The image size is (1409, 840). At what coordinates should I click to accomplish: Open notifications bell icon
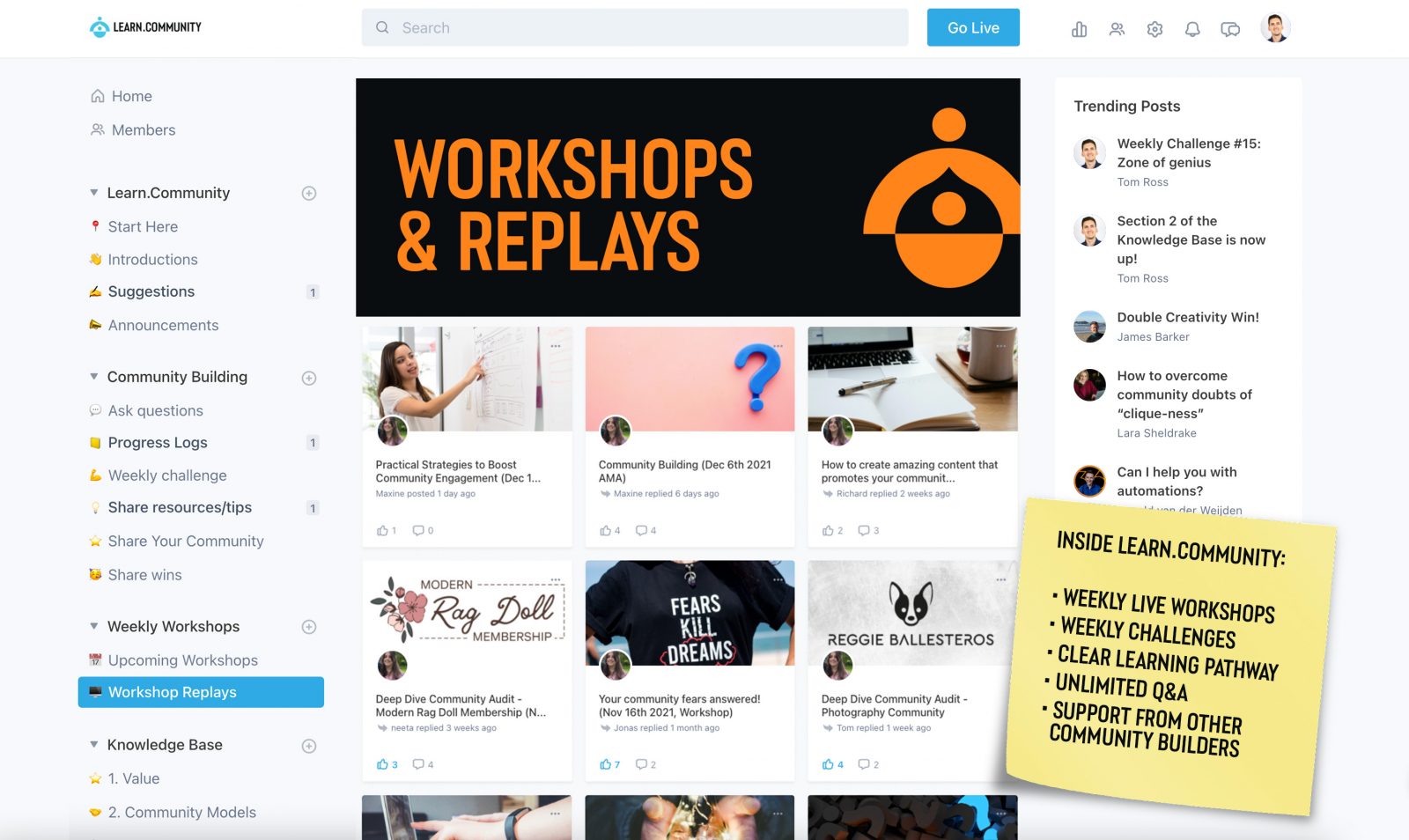click(x=1192, y=29)
